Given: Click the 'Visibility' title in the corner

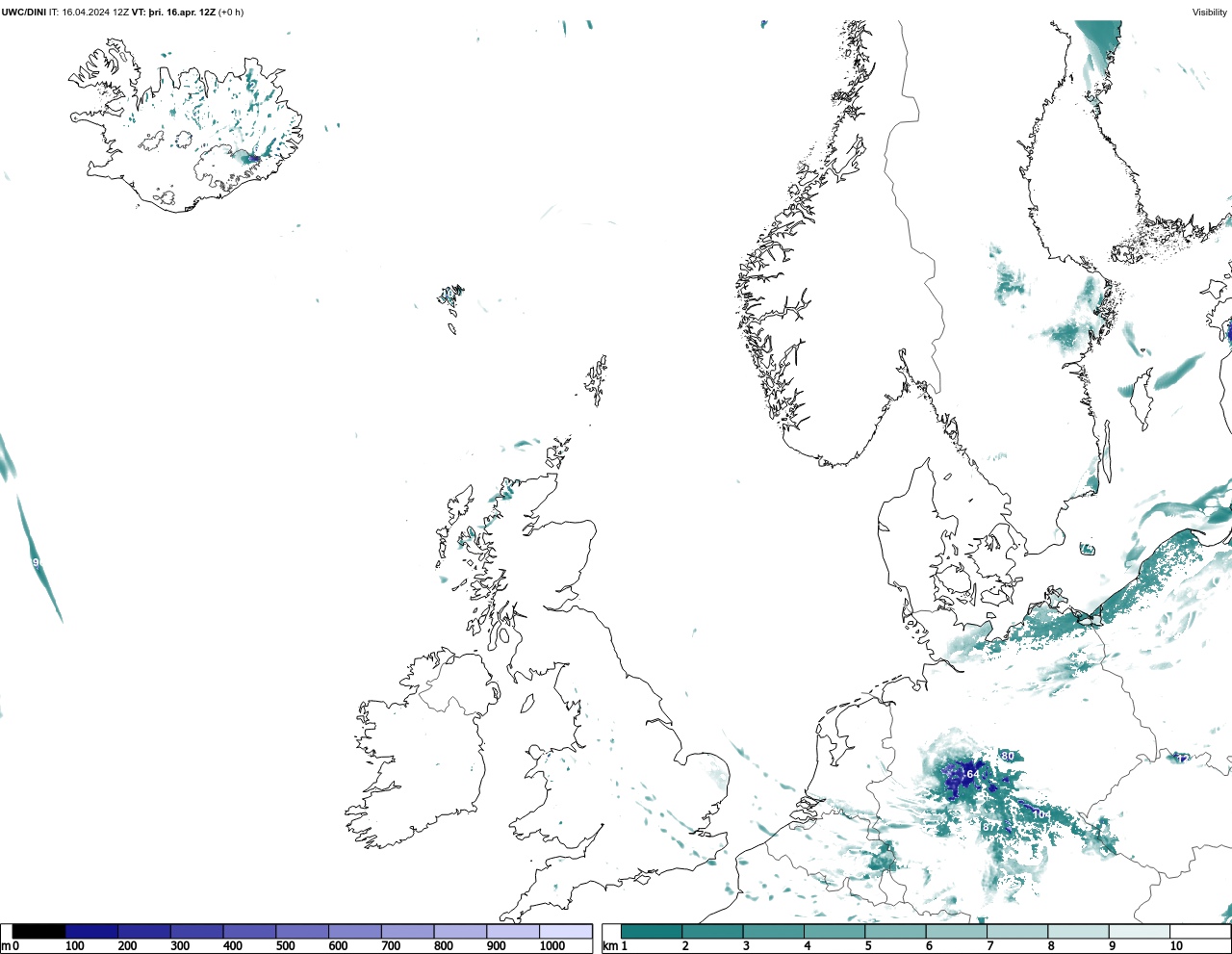Looking at the screenshot, I should pos(1210,13).
